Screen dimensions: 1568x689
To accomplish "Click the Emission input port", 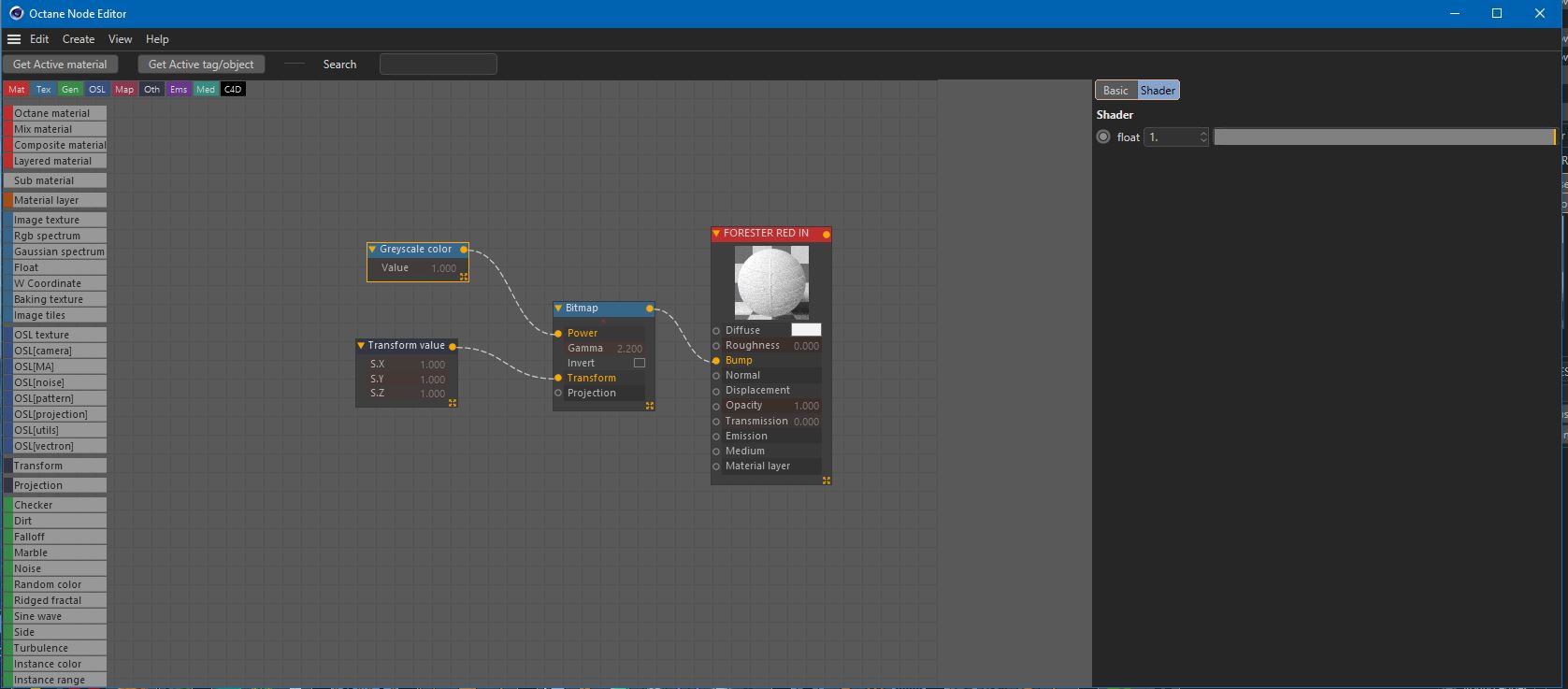I will 716,437.
